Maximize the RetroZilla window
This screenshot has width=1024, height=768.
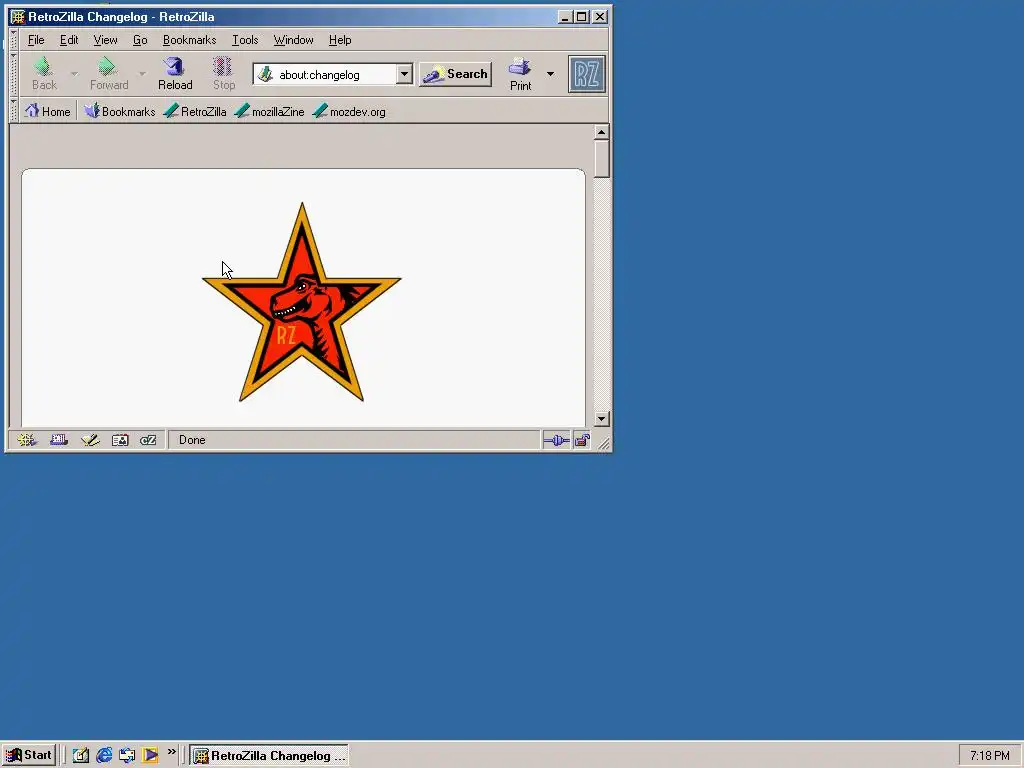pyautogui.click(x=581, y=17)
